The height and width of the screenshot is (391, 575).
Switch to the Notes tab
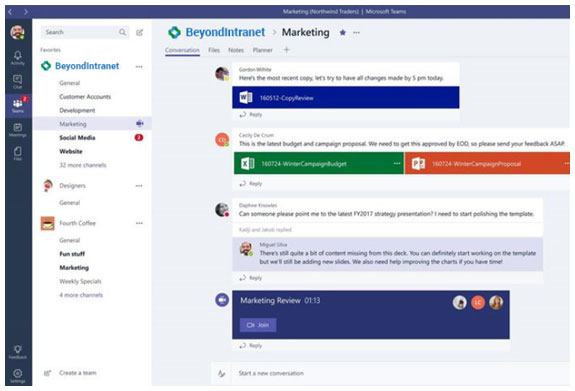pos(236,50)
